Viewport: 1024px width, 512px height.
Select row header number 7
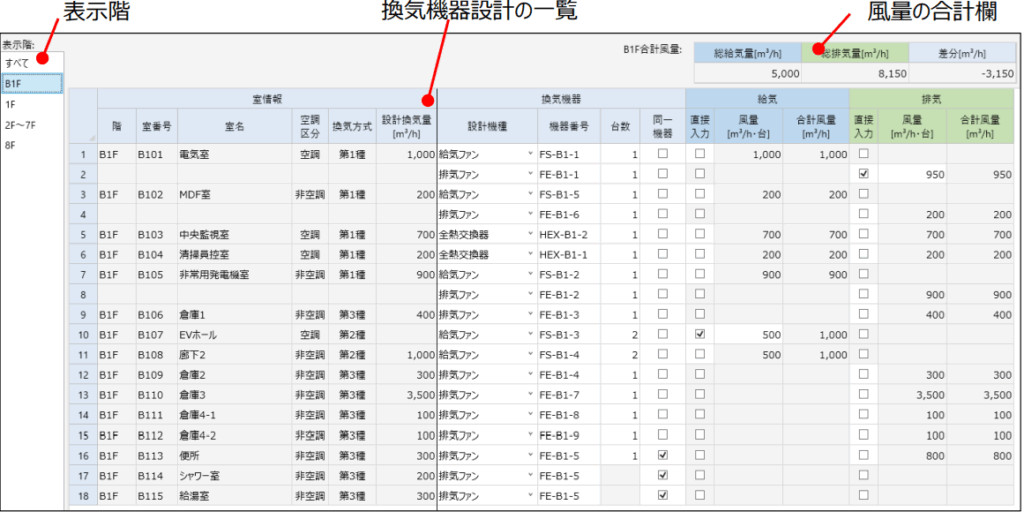point(83,274)
